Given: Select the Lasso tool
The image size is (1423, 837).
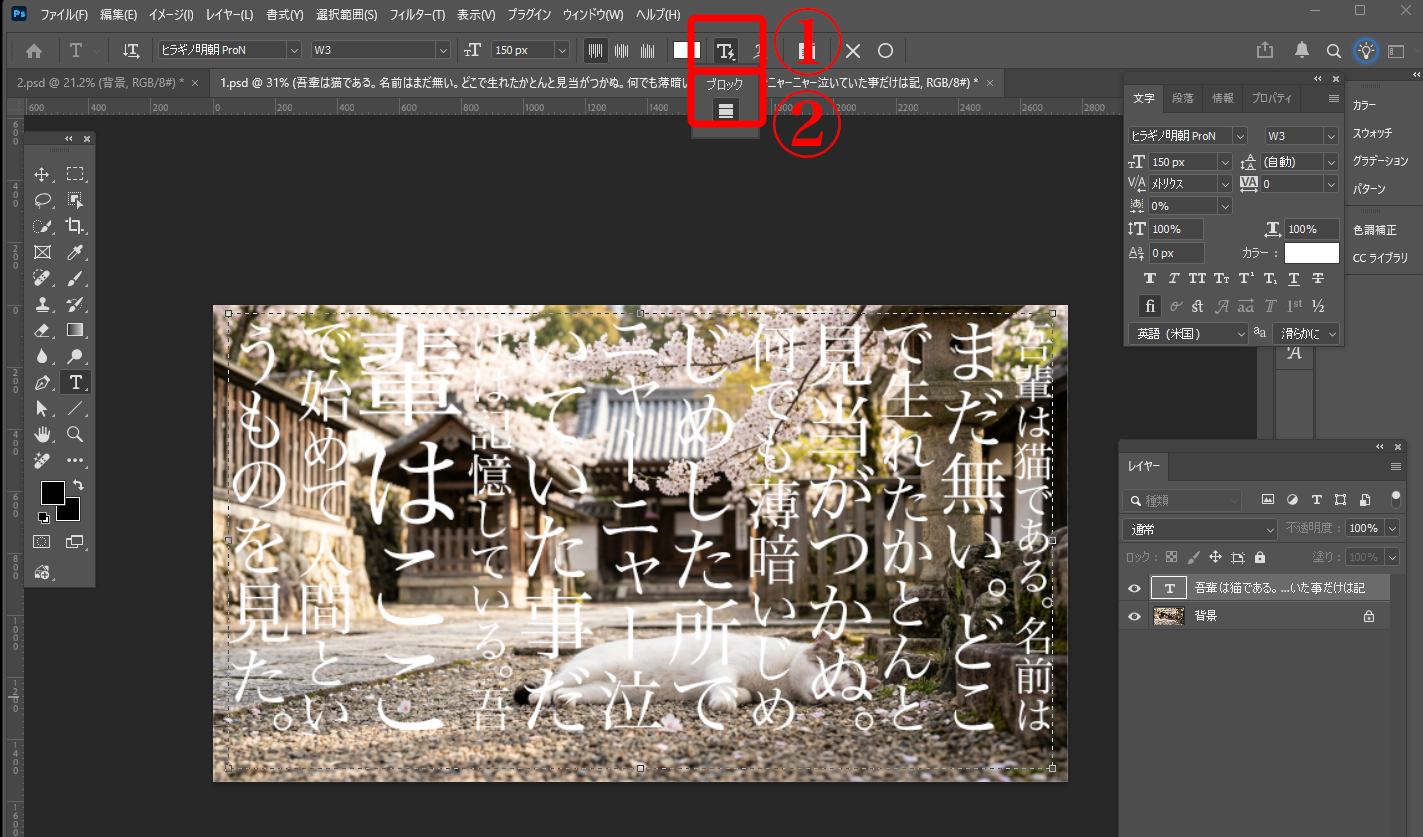Looking at the screenshot, I should (42, 199).
